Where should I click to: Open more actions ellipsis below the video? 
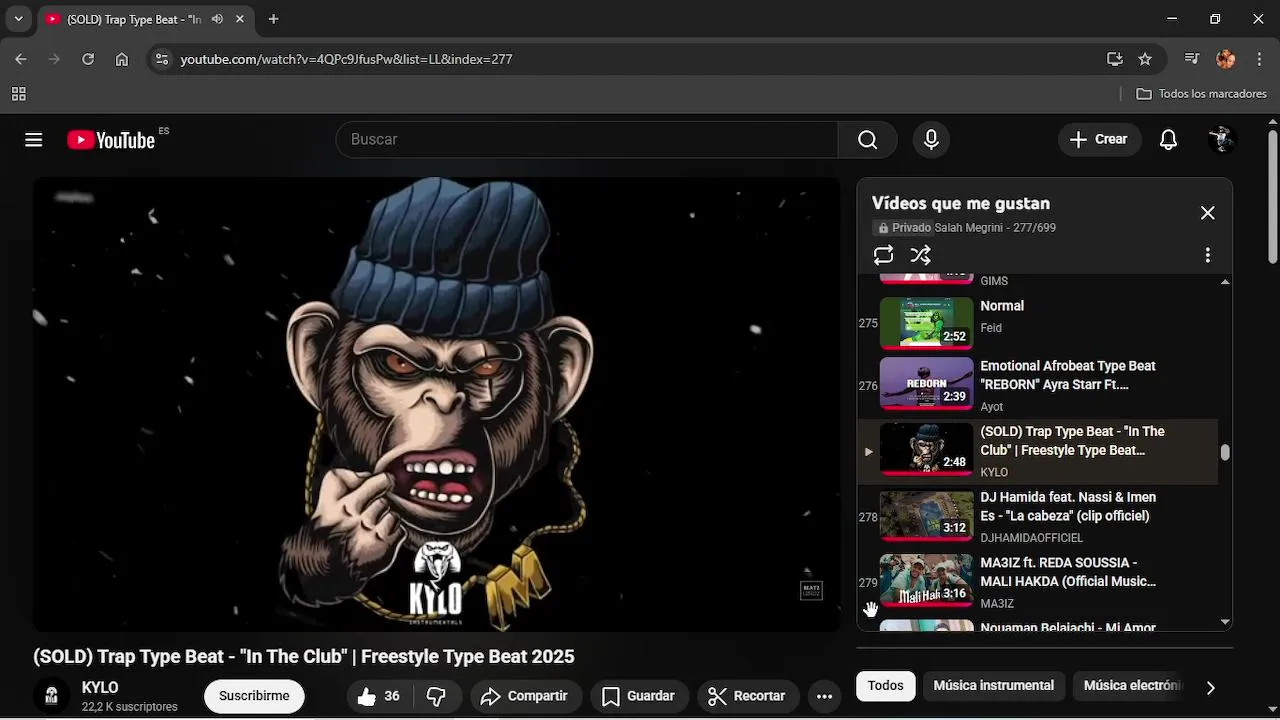pyautogui.click(x=824, y=696)
